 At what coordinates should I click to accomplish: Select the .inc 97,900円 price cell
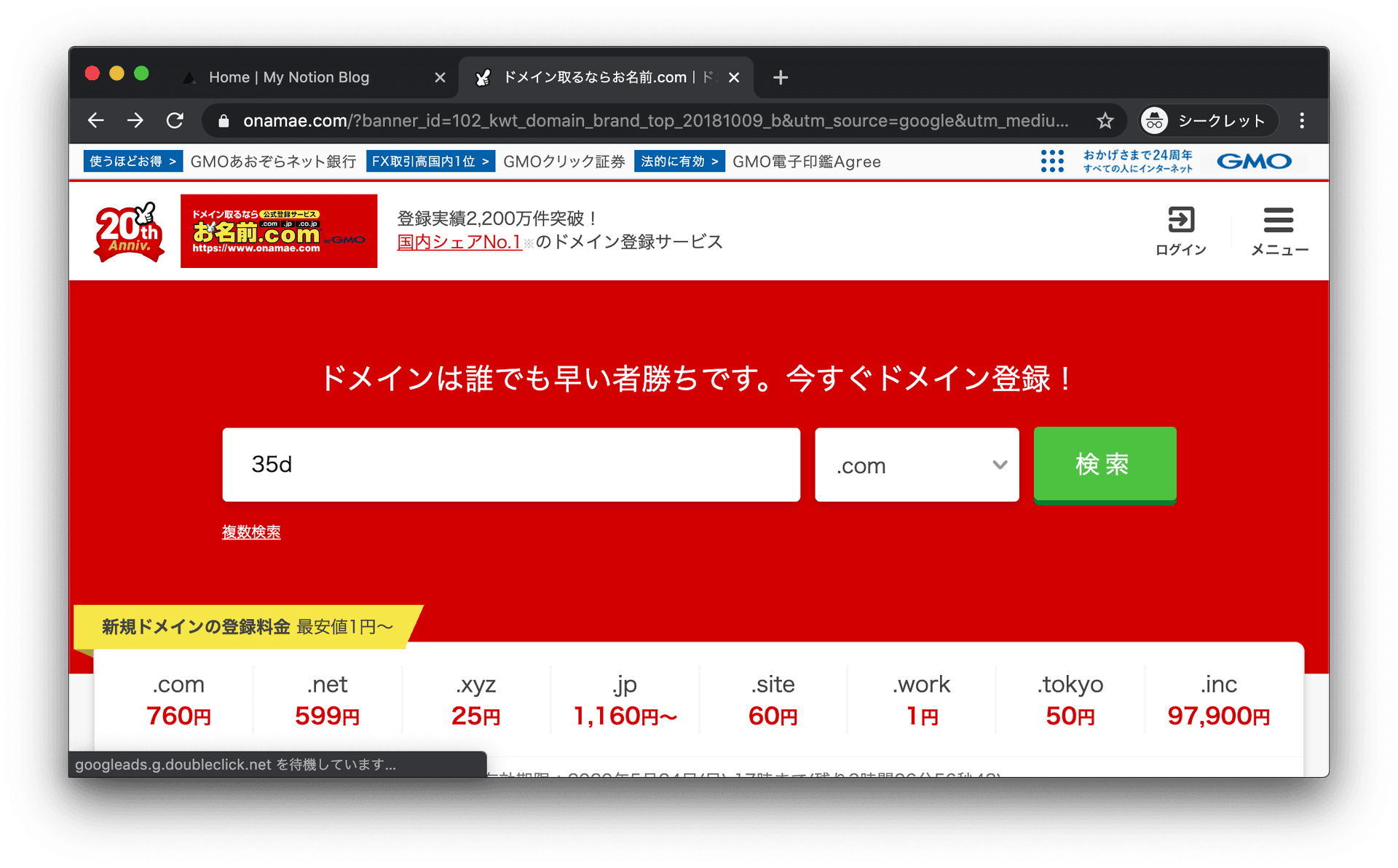coord(1219,700)
